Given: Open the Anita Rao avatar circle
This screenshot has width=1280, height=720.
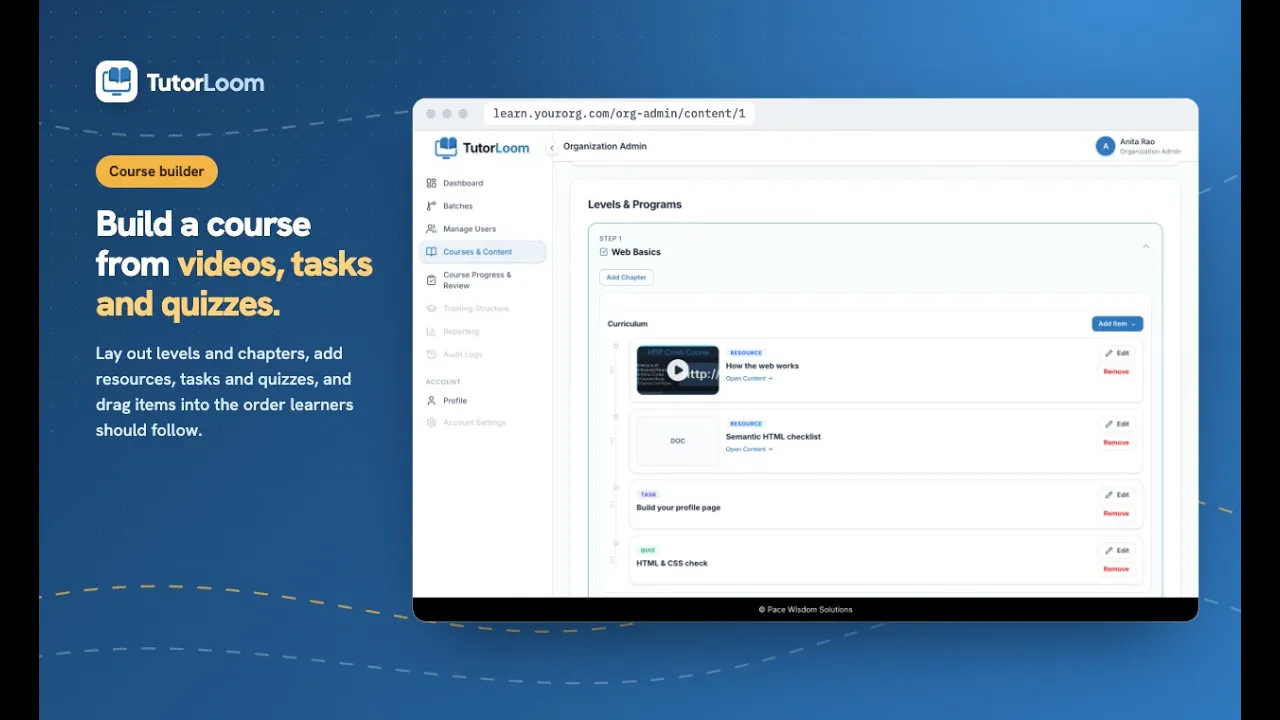Looking at the screenshot, I should coord(1105,146).
